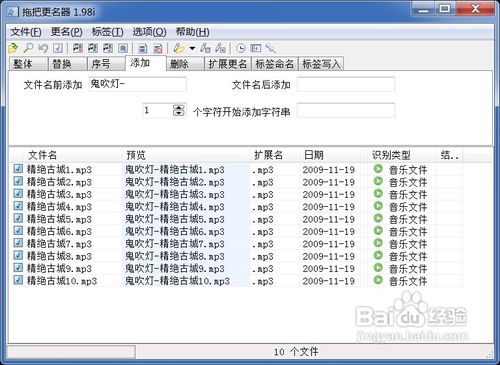Switch to the 扩展更名 tab
The width and height of the screenshot is (500, 365).
pyautogui.click(x=228, y=64)
